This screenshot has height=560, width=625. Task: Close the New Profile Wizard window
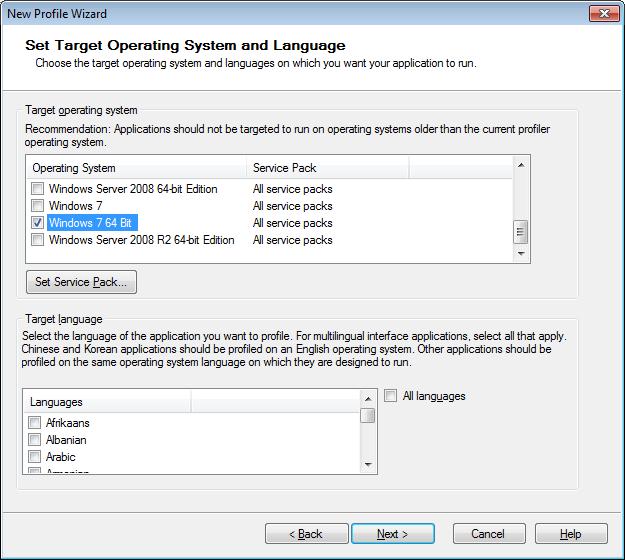pyautogui.click(x=604, y=14)
